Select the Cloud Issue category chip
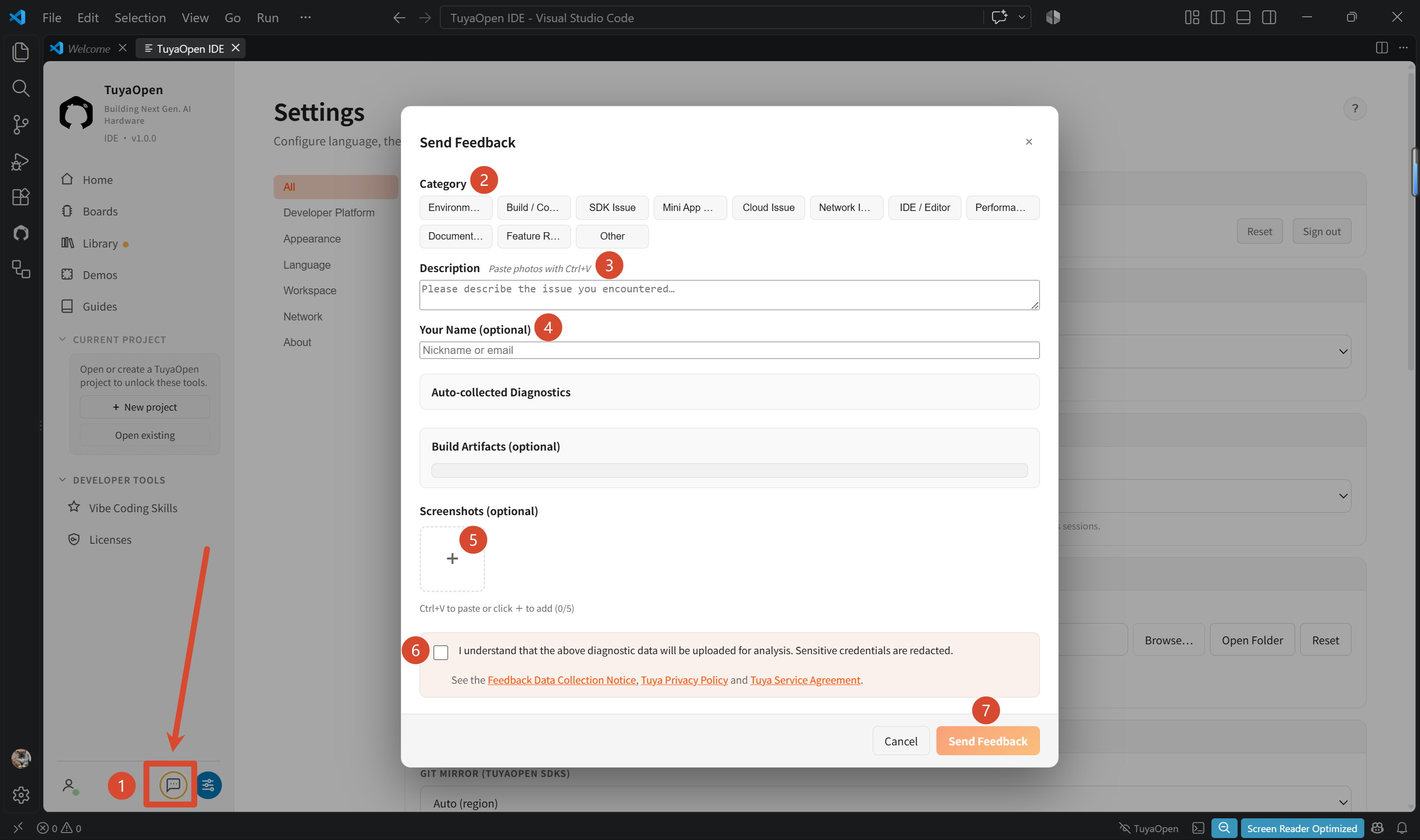1420x840 pixels. tap(768, 207)
